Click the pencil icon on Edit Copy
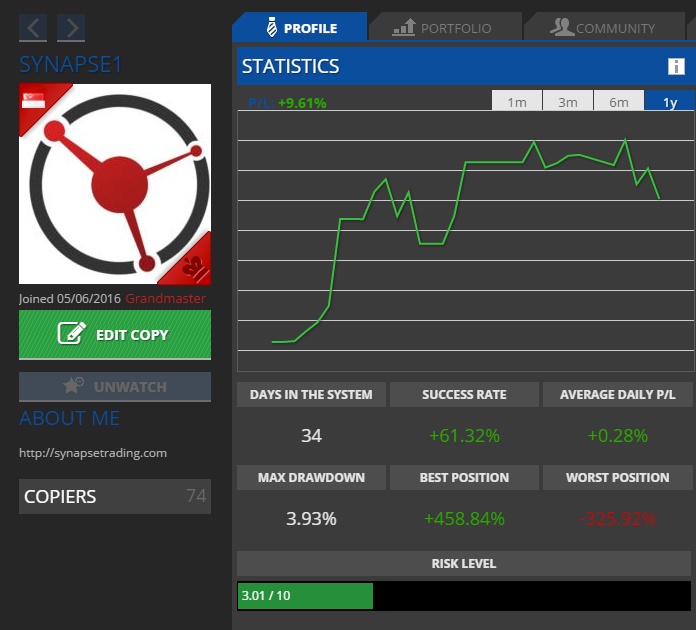This screenshot has width=696, height=630. (x=72, y=334)
